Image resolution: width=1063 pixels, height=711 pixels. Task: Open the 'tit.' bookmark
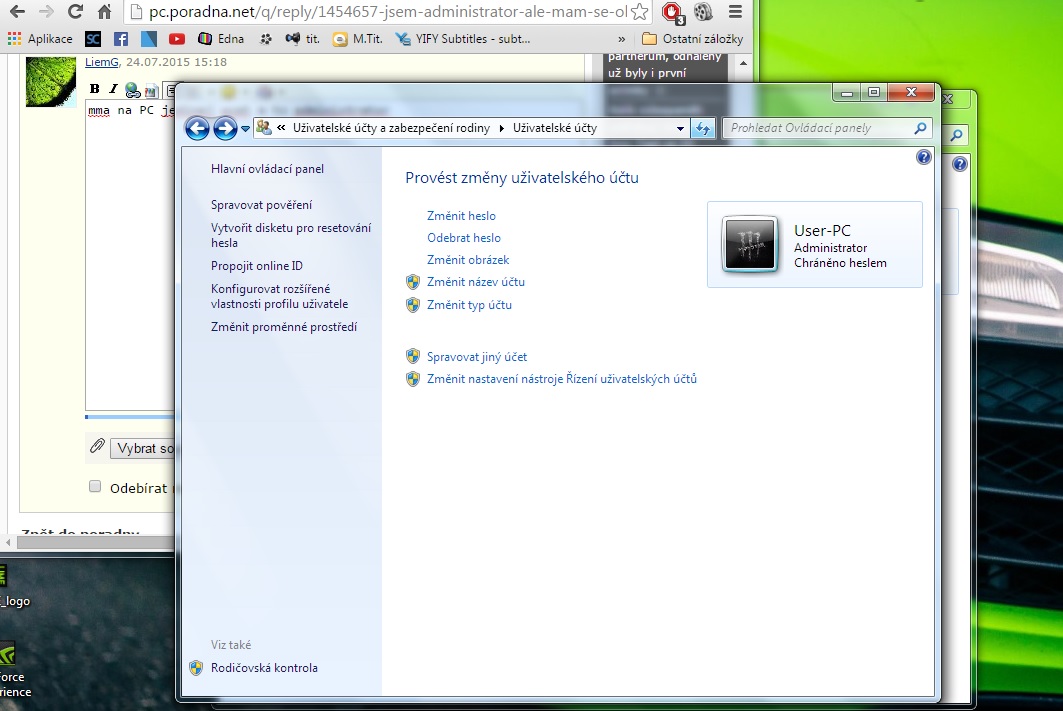click(302, 39)
